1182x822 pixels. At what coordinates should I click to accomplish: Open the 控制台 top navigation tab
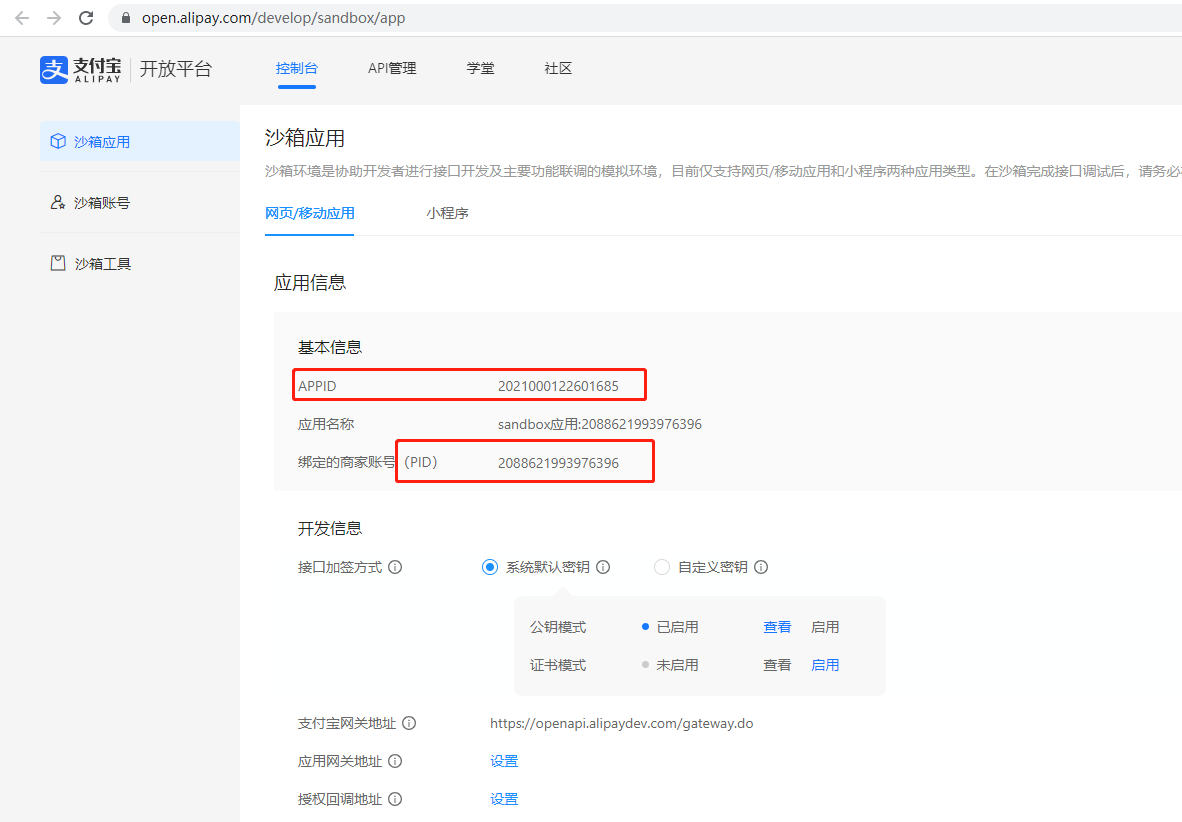tap(297, 68)
